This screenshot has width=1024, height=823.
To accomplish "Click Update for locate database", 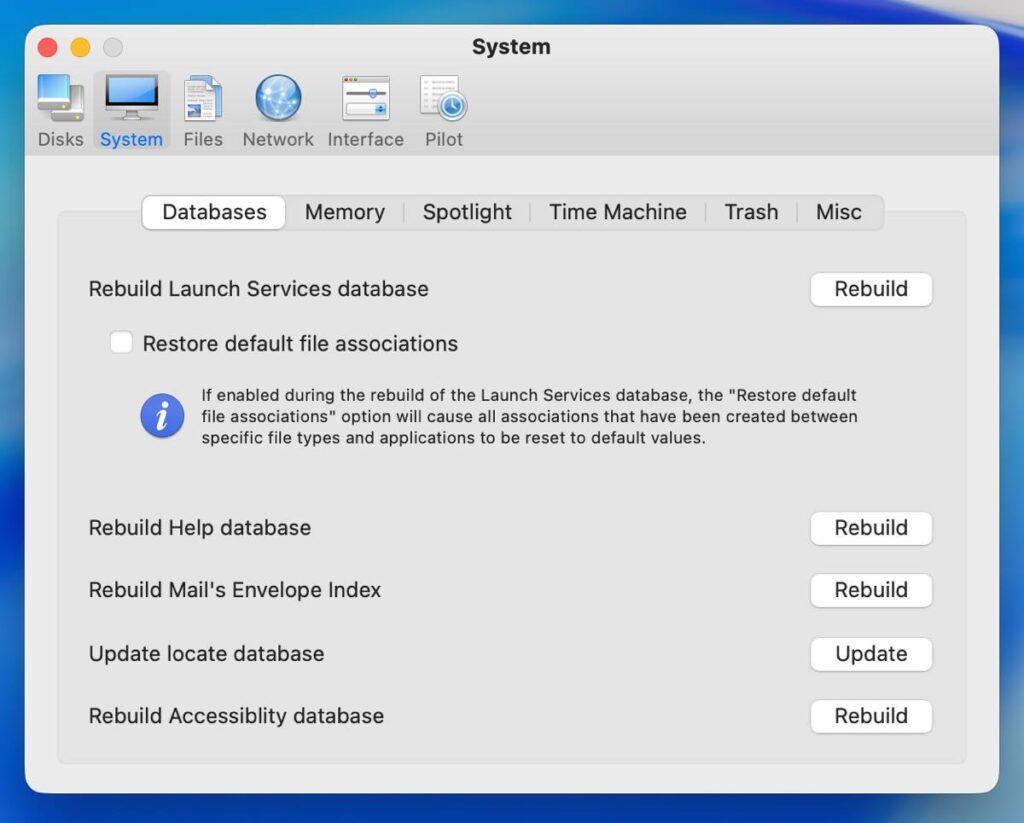I will pyautogui.click(x=870, y=654).
